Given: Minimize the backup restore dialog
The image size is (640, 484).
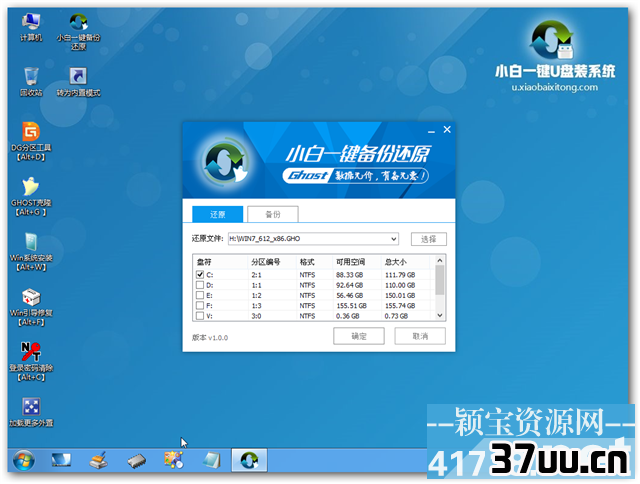Looking at the screenshot, I should point(431,131).
